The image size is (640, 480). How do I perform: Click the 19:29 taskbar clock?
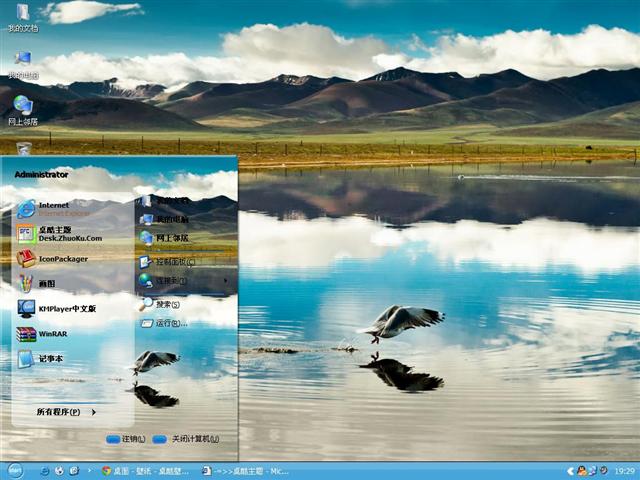[624, 471]
